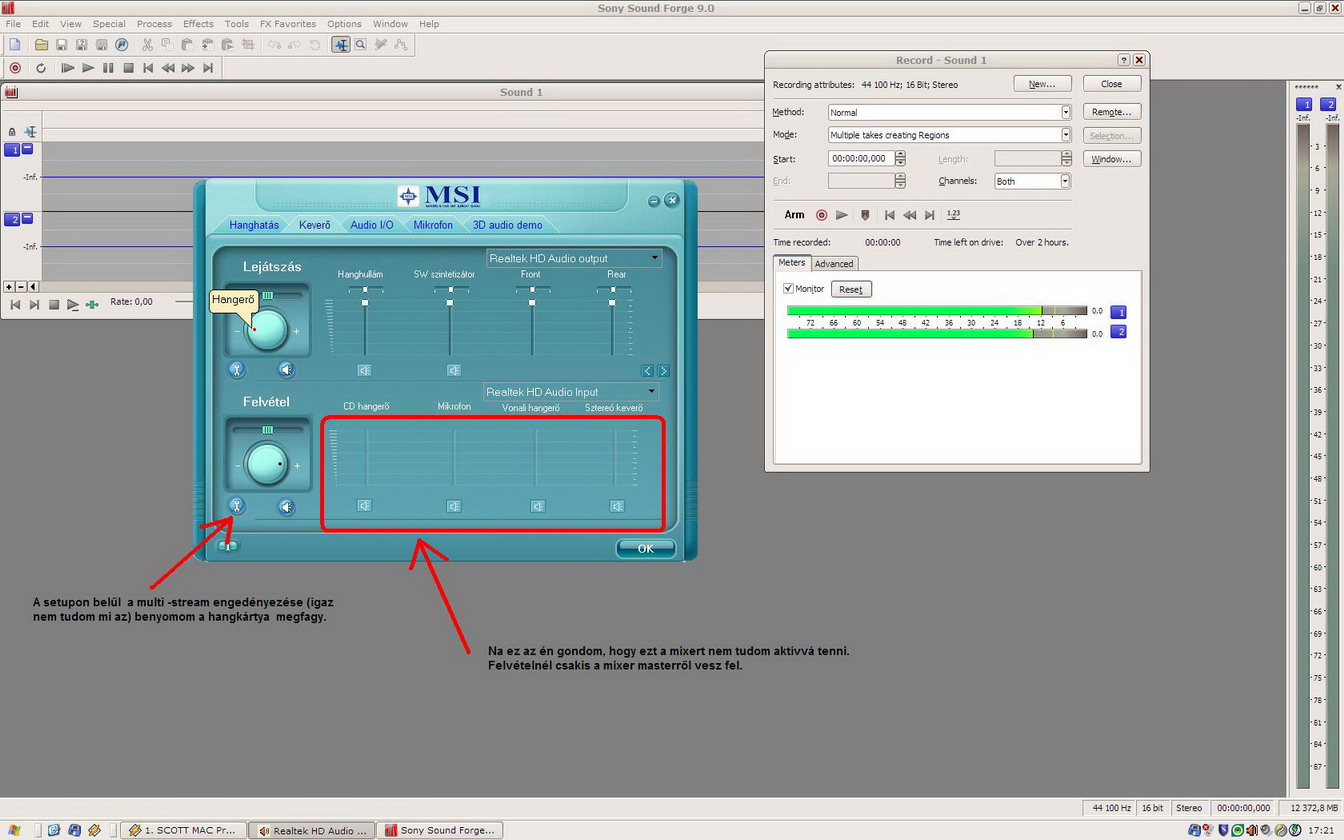
Task: Toggle the Monitor checkbox in Record dialog
Action: (x=789, y=288)
